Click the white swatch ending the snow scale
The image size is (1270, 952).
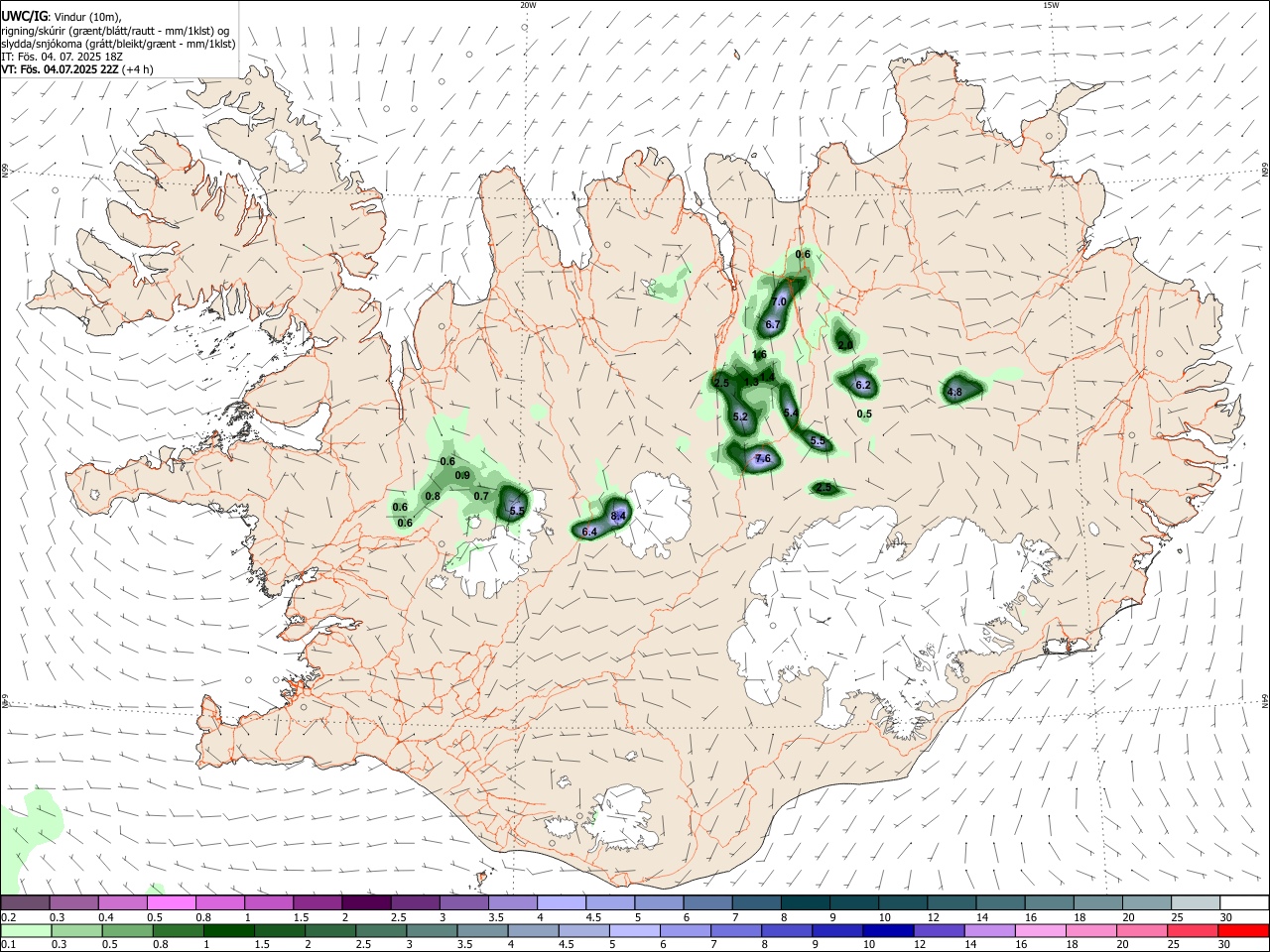[x=1243, y=902]
